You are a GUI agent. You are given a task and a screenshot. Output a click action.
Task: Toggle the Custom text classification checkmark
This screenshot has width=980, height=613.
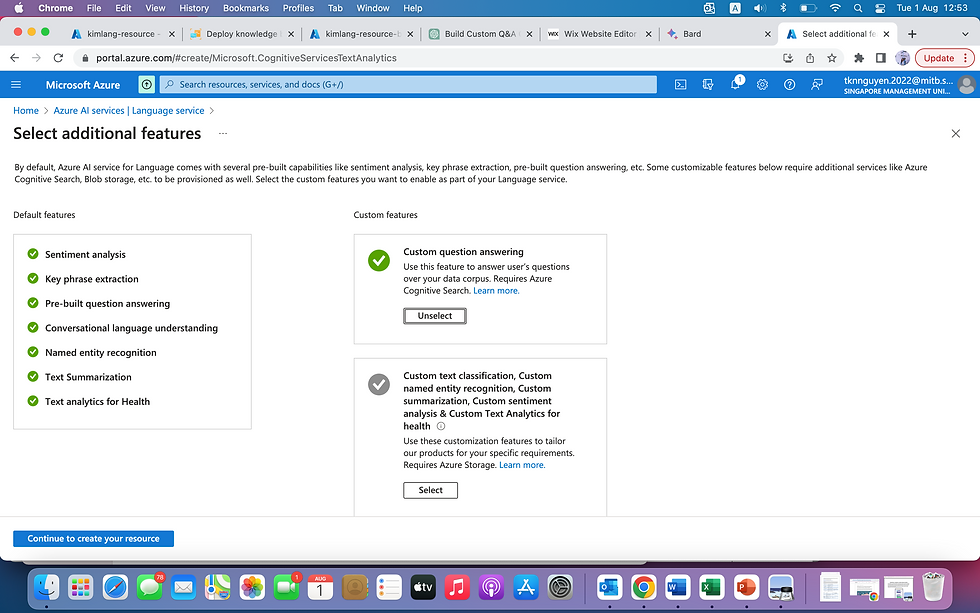point(379,384)
